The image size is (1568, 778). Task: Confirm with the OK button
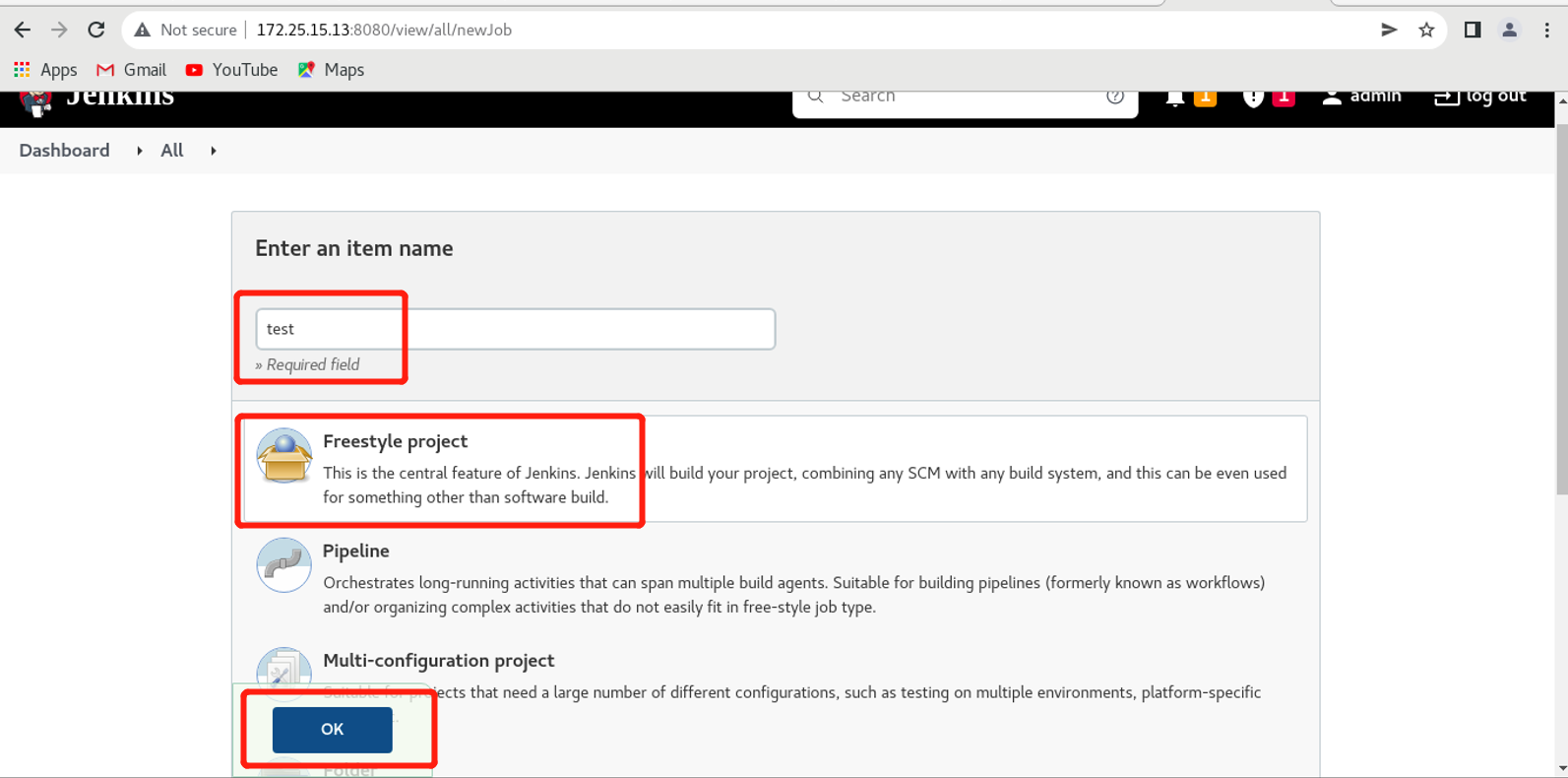pos(332,730)
